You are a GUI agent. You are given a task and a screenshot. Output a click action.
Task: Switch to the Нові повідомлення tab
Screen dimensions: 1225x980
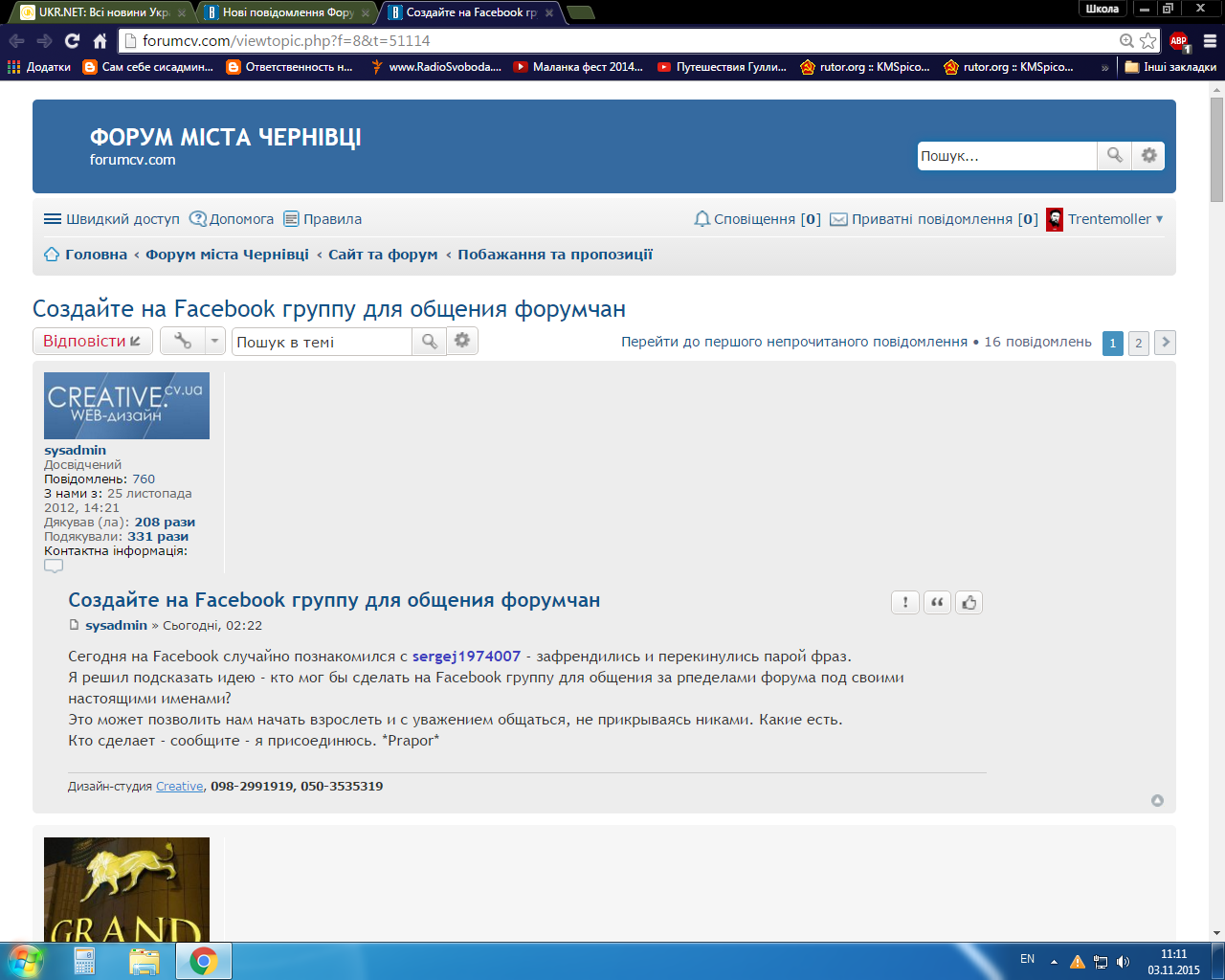click(287, 12)
